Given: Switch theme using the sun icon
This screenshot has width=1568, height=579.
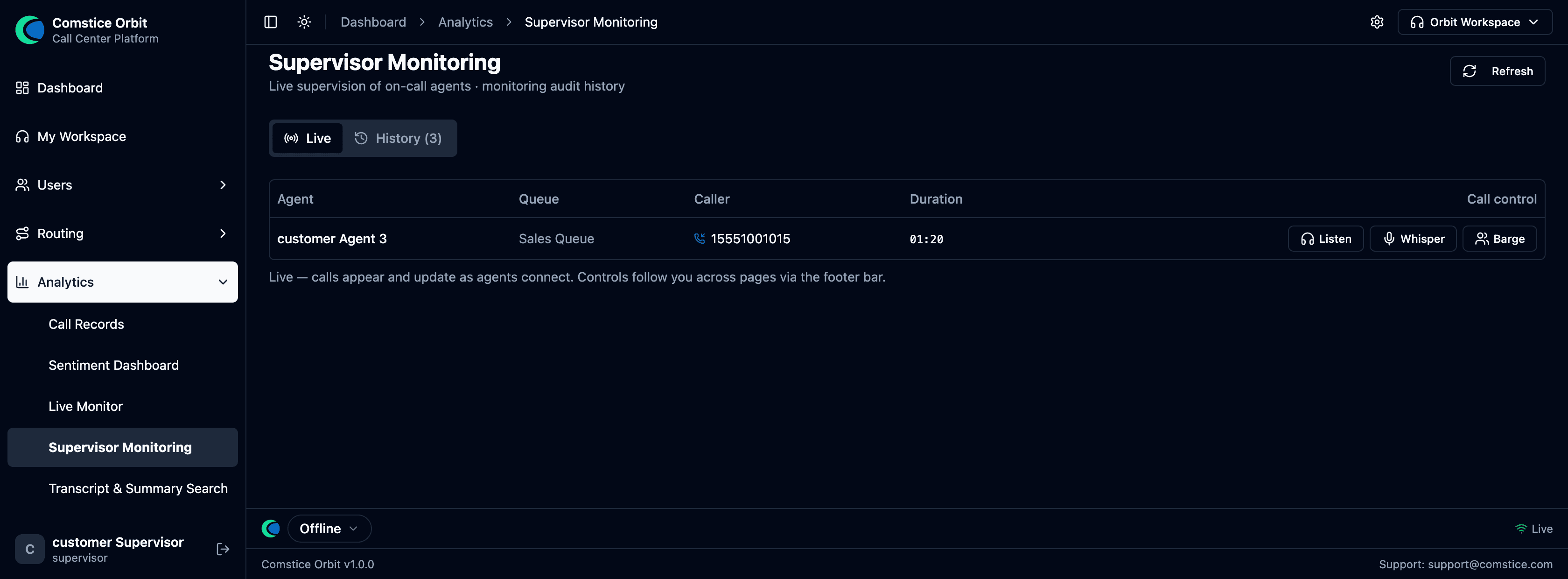Looking at the screenshot, I should click(x=304, y=22).
